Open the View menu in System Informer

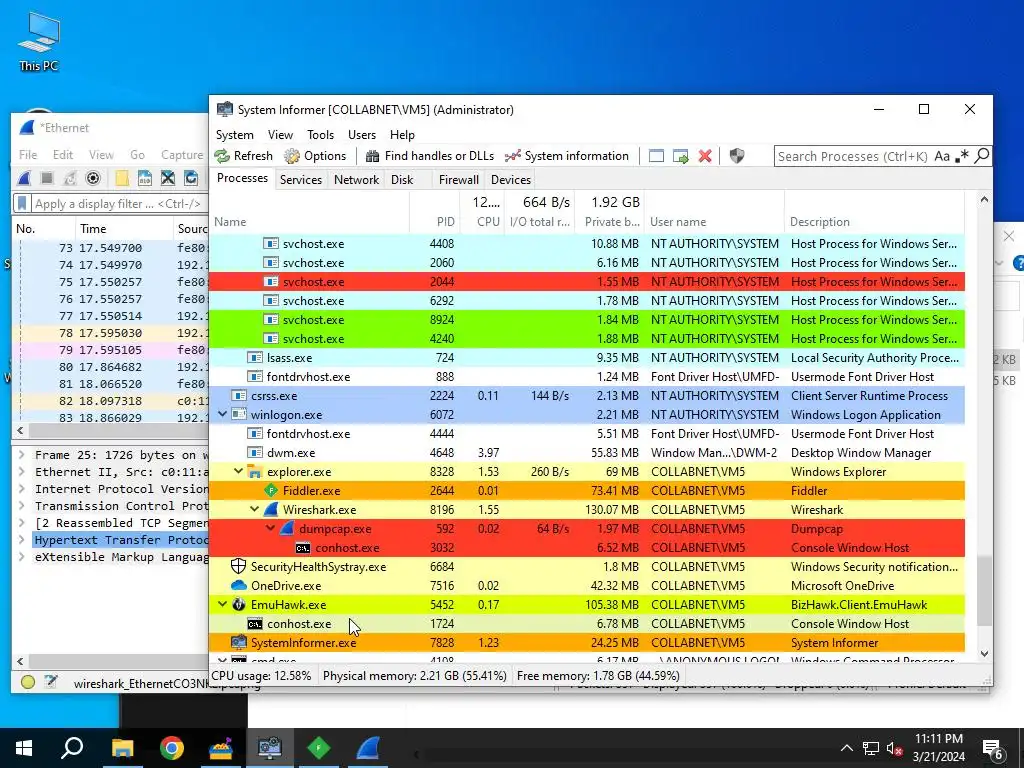280,135
